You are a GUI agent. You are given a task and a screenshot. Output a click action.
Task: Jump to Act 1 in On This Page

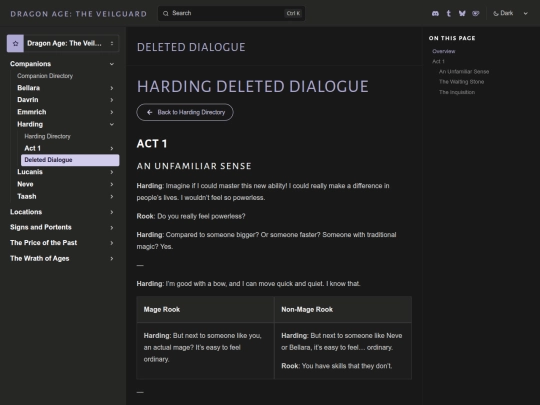[x=438, y=61]
